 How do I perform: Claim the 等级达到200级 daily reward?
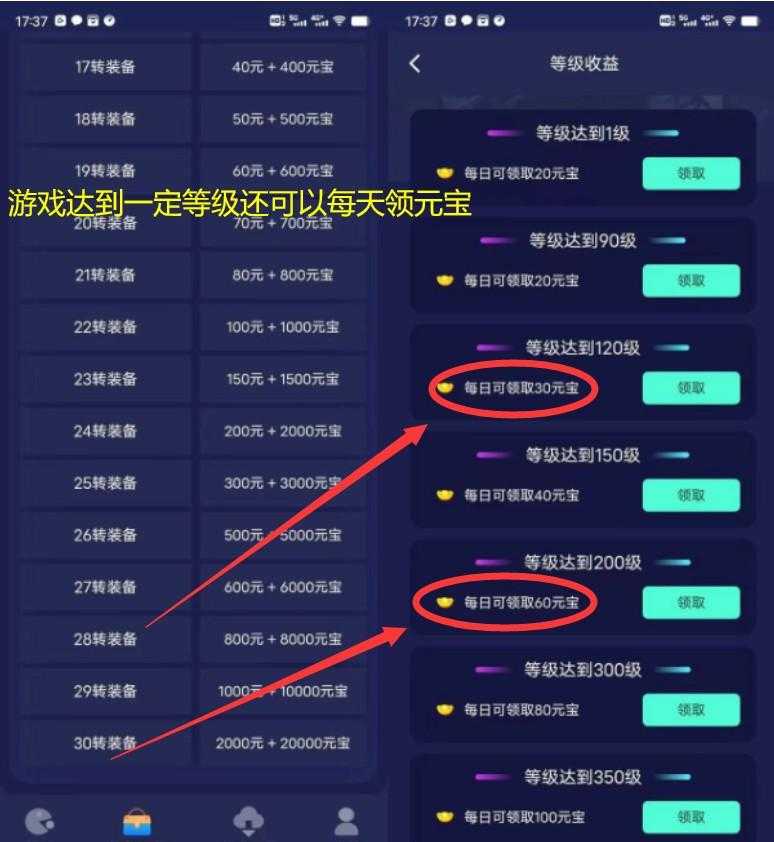coord(691,603)
